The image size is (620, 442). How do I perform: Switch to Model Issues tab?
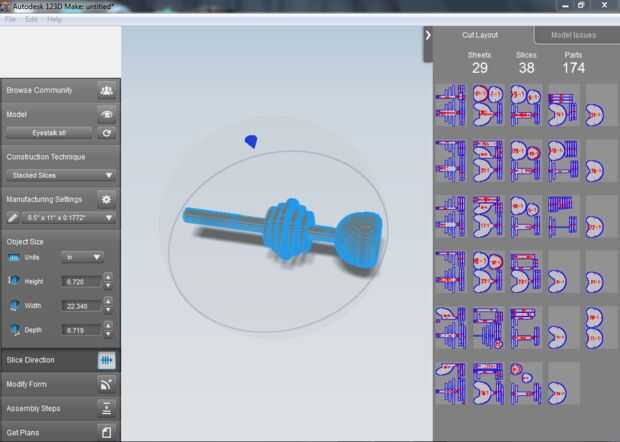(573, 35)
